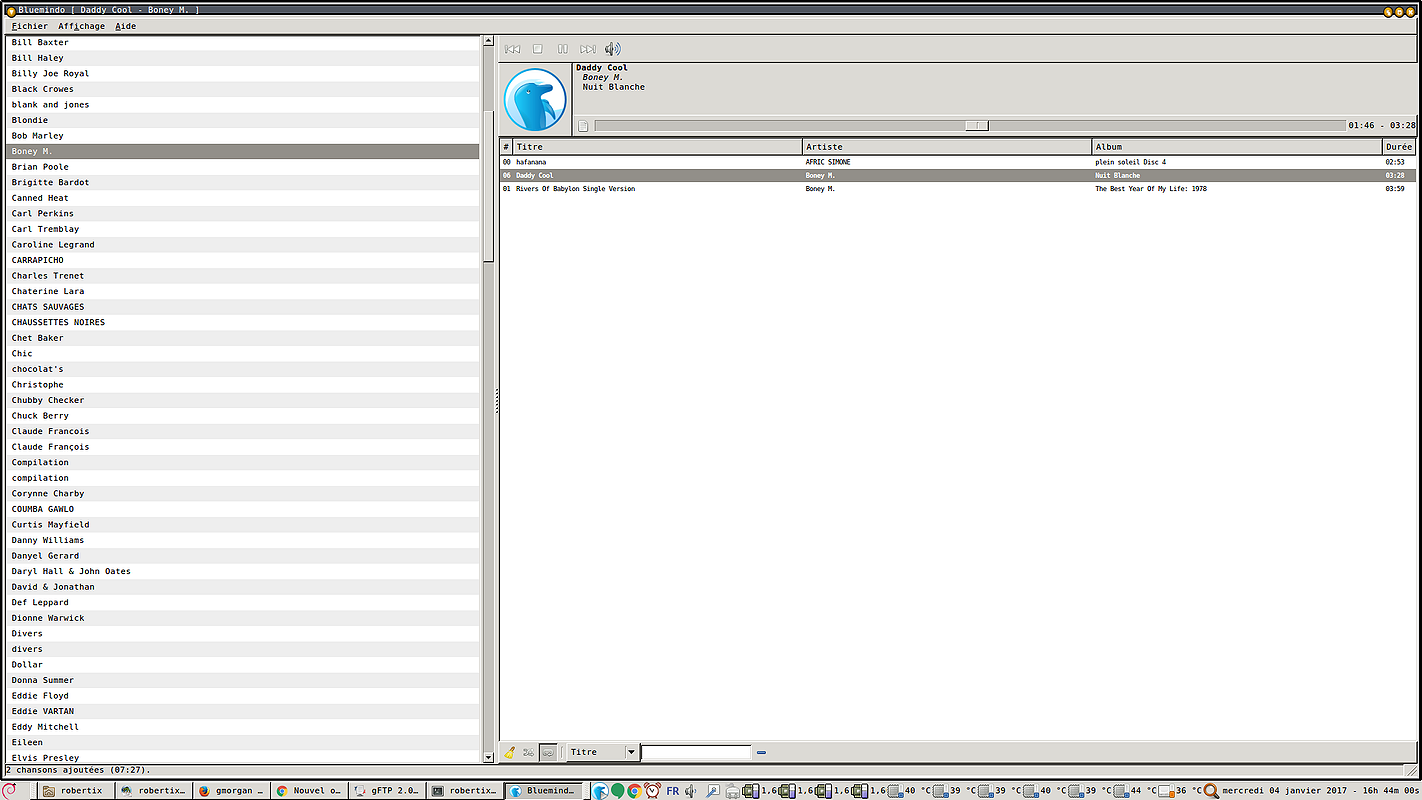
Task: Click the playlist search input field
Action: [x=696, y=752]
